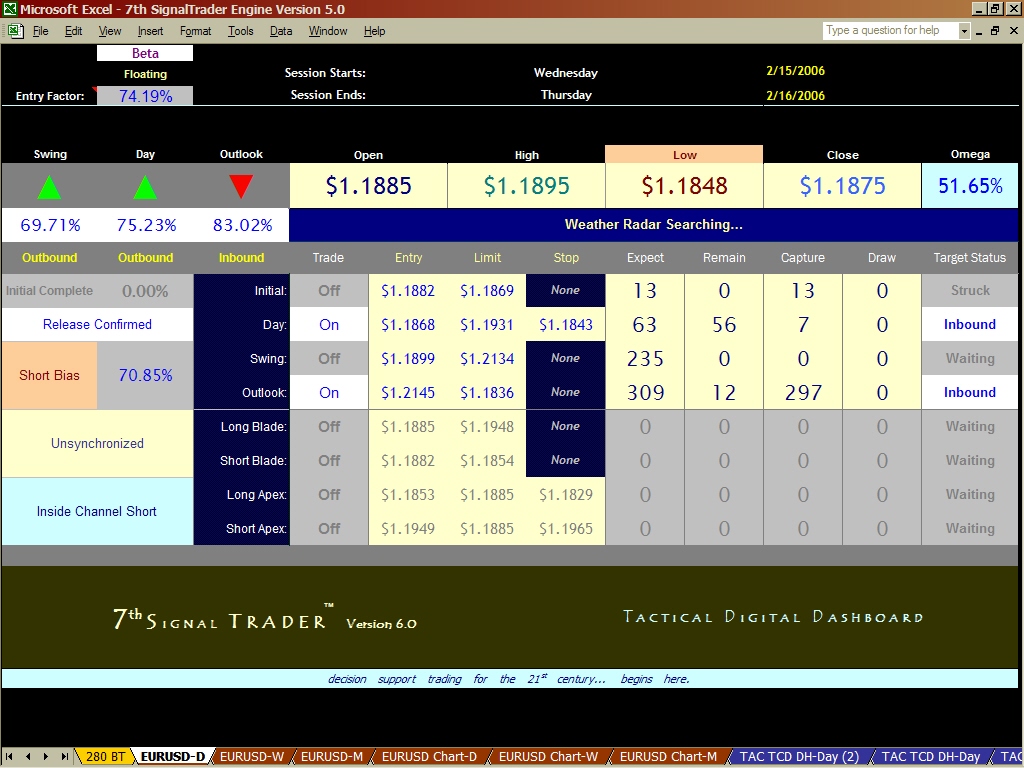Select the Day stop $1.1843 cell
1024x768 pixels.
(x=566, y=325)
